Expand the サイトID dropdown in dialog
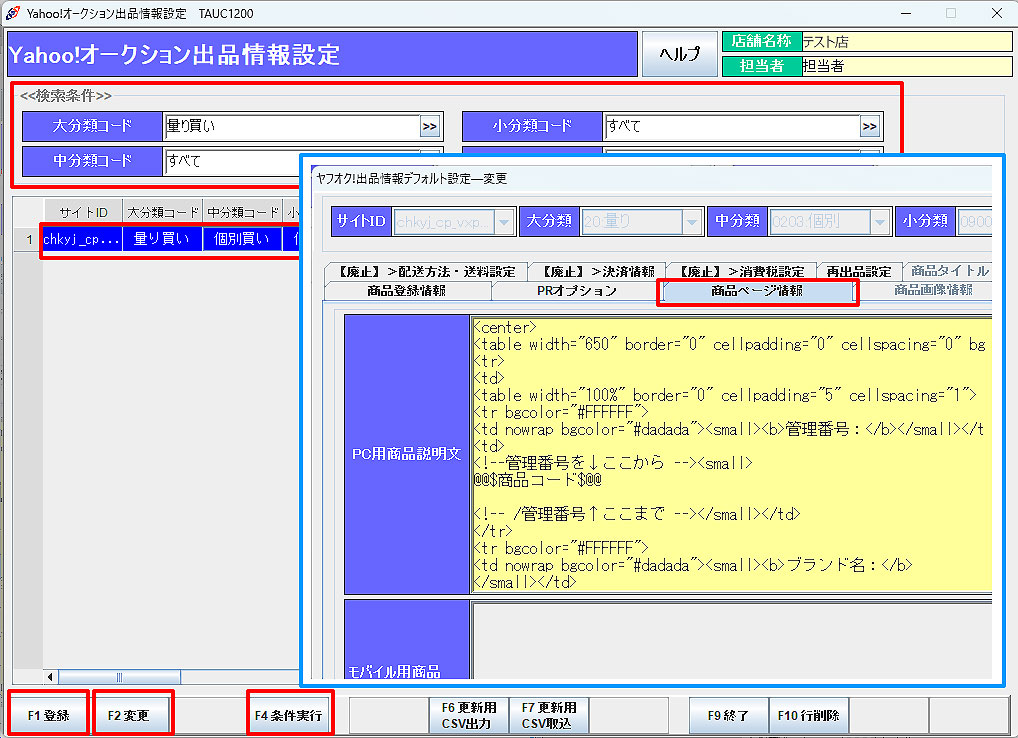The image size is (1018, 738). (504, 221)
